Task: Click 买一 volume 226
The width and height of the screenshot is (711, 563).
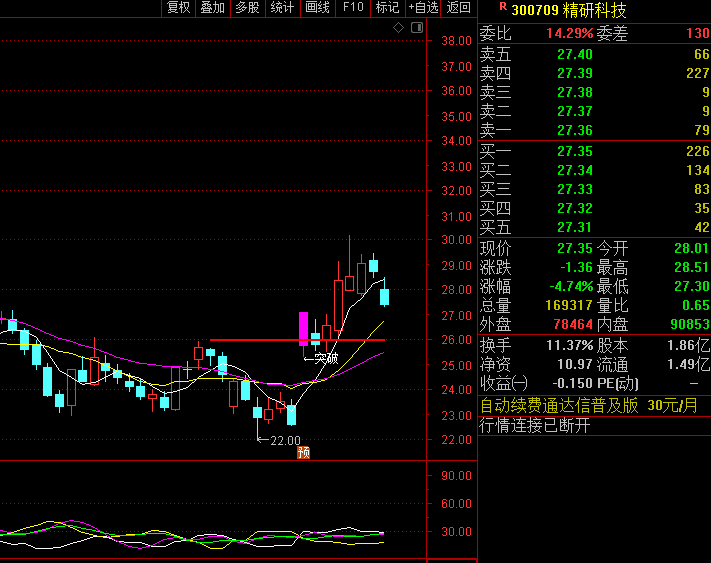Action: coord(698,151)
